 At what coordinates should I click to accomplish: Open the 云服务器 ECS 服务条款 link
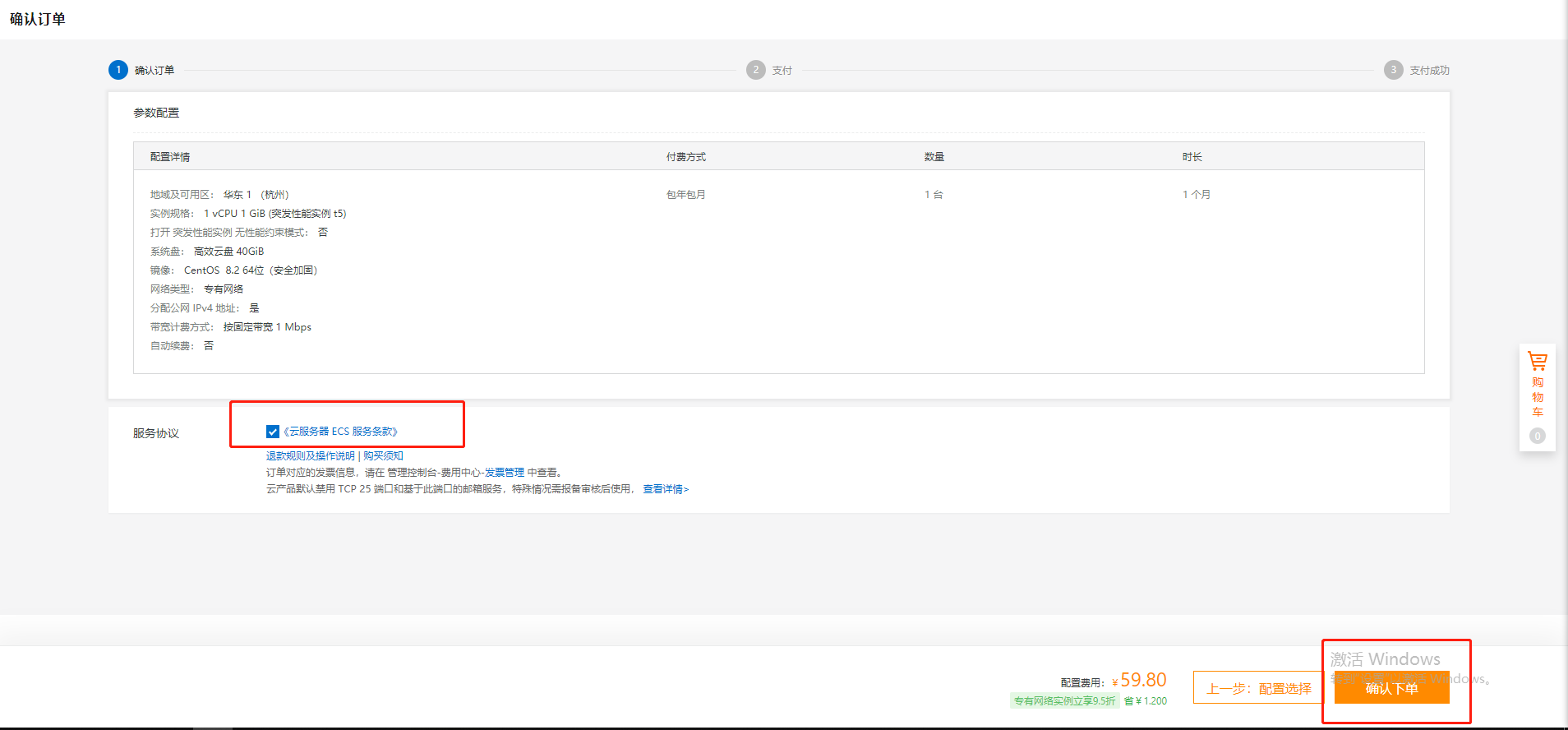[x=341, y=432]
